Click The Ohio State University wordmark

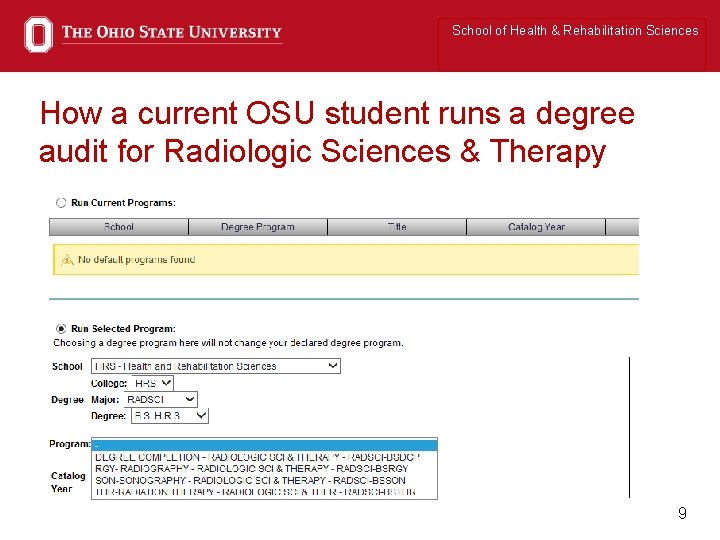tap(172, 33)
